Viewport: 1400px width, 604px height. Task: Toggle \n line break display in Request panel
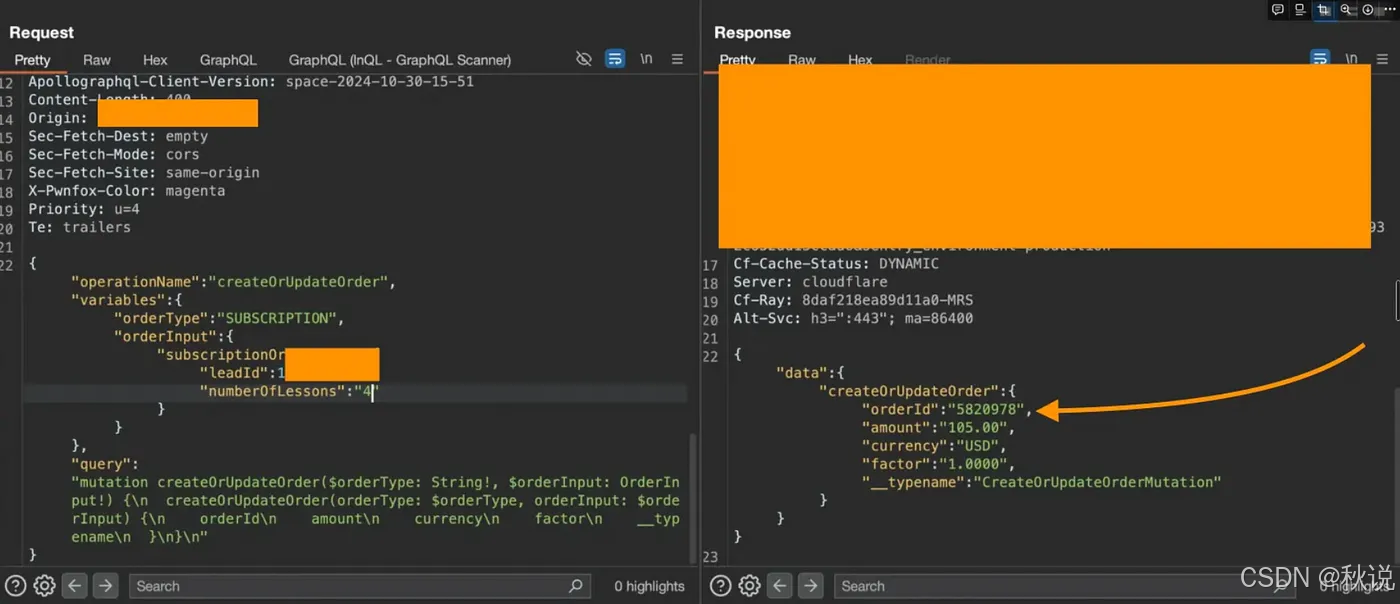click(646, 59)
